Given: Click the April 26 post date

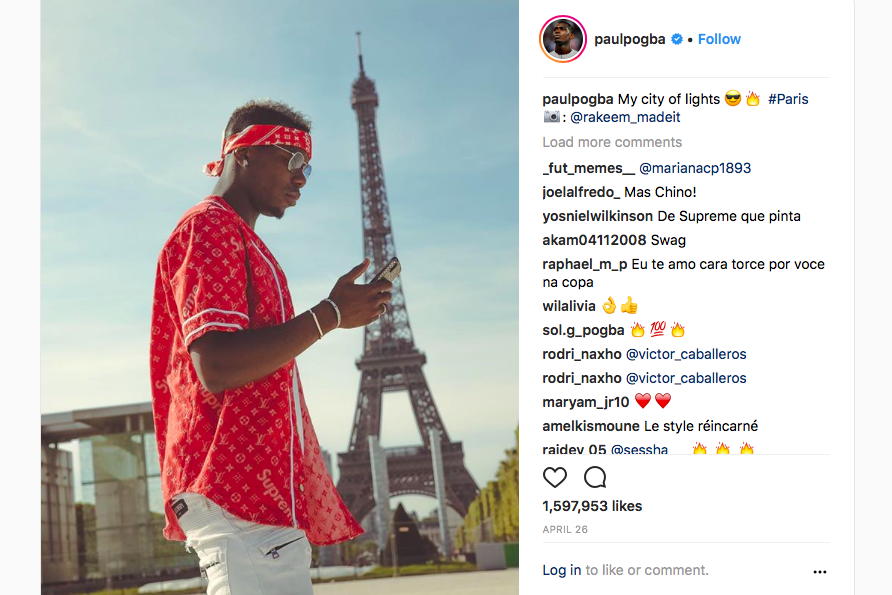Looking at the screenshot, I should point(565,530).
